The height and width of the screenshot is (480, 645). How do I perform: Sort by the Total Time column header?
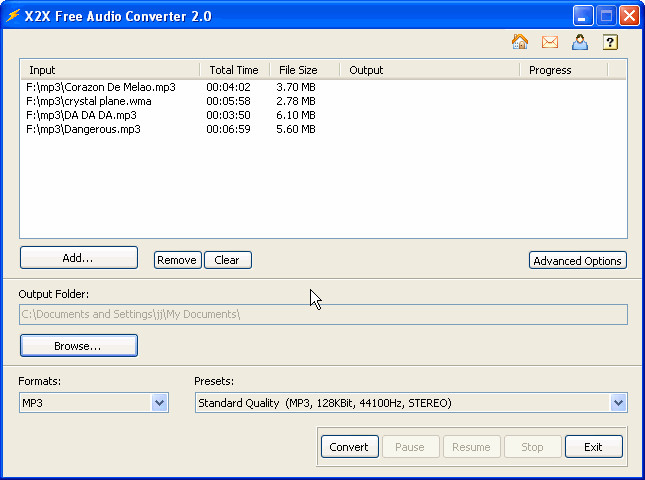pyautogui.click(x=234, y=70)
